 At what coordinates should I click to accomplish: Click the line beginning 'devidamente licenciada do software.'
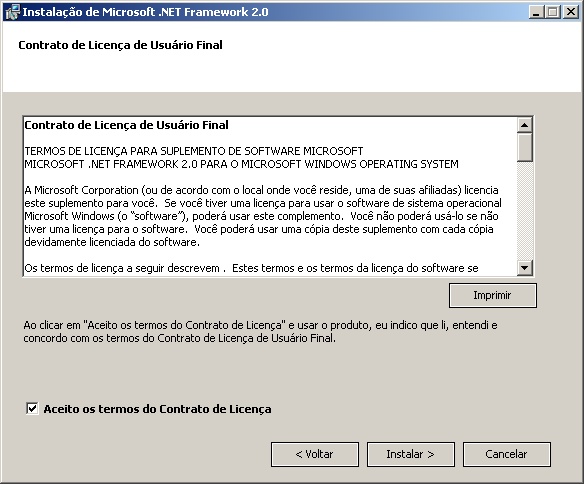pos(112,242)
